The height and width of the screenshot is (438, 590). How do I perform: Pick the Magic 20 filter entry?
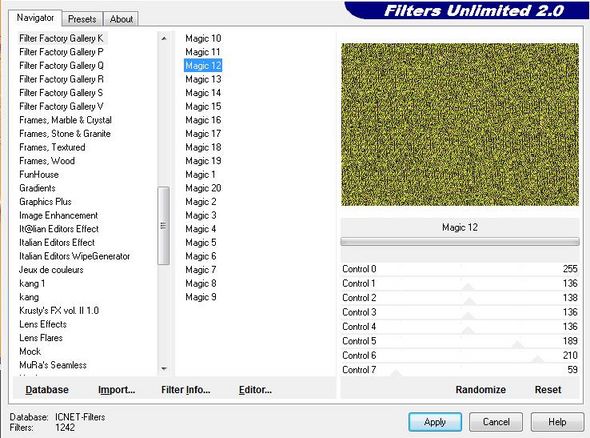point(203,188)
